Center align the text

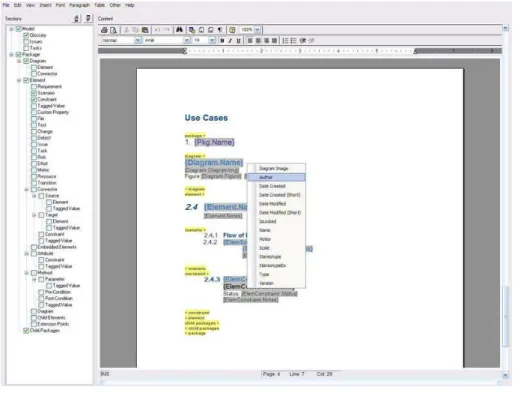point(258,41)
